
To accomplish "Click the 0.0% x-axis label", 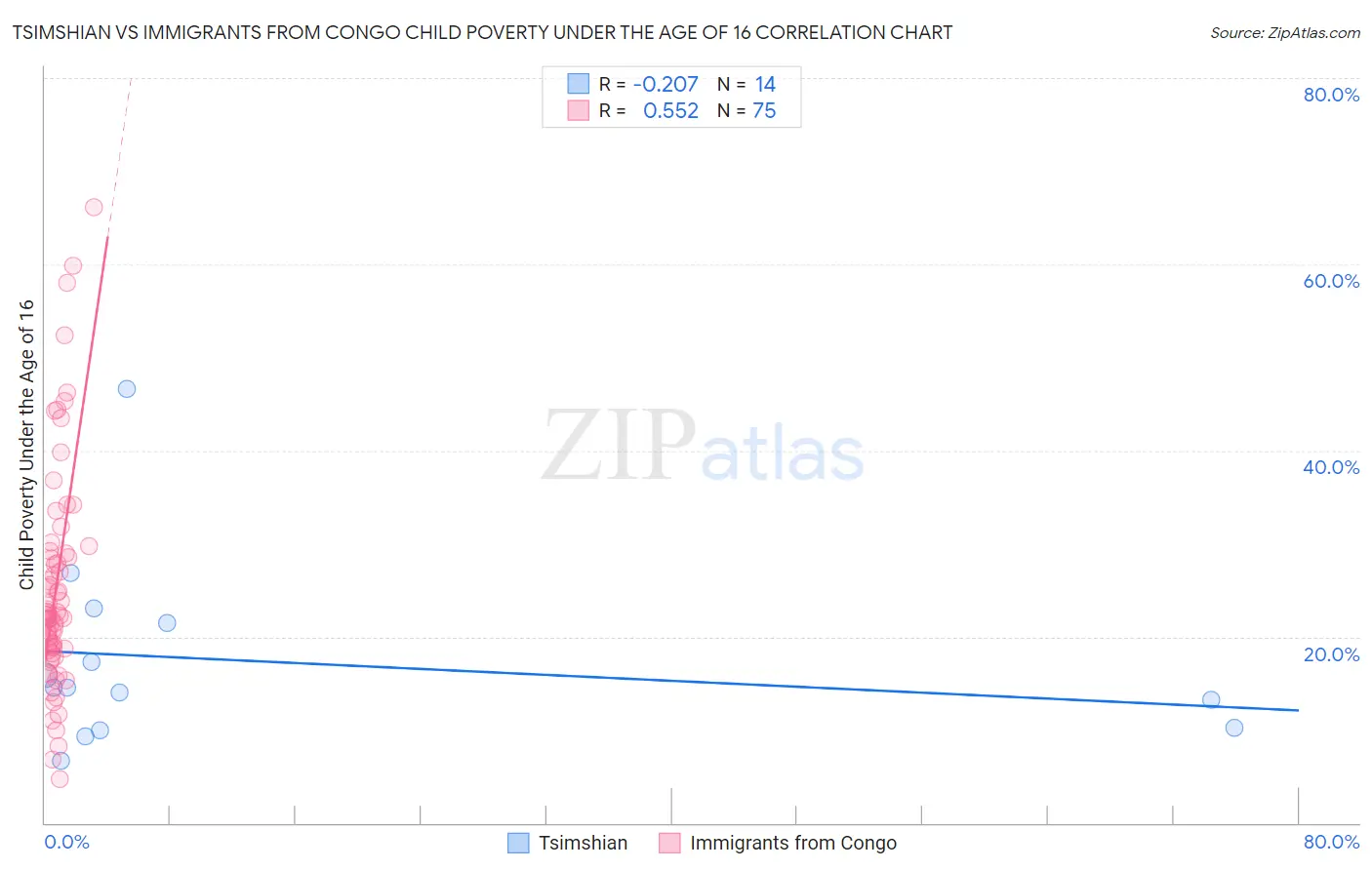I will tap(66, 842).
